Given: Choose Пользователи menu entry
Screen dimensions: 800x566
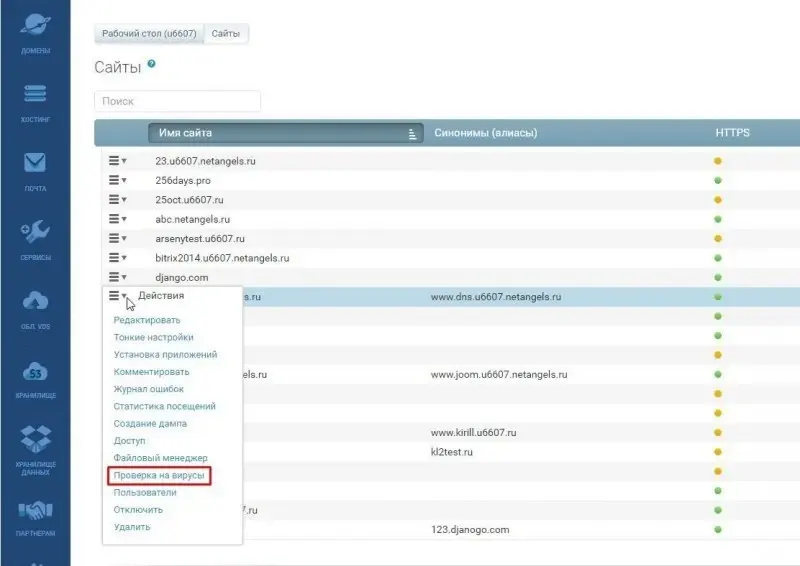Looking at the screenshot, I should 145,493.
